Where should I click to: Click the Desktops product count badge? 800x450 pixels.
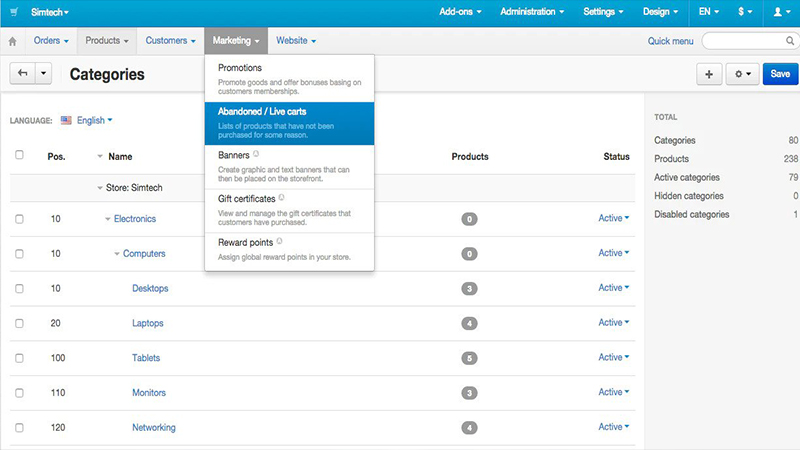click(469, 289)
